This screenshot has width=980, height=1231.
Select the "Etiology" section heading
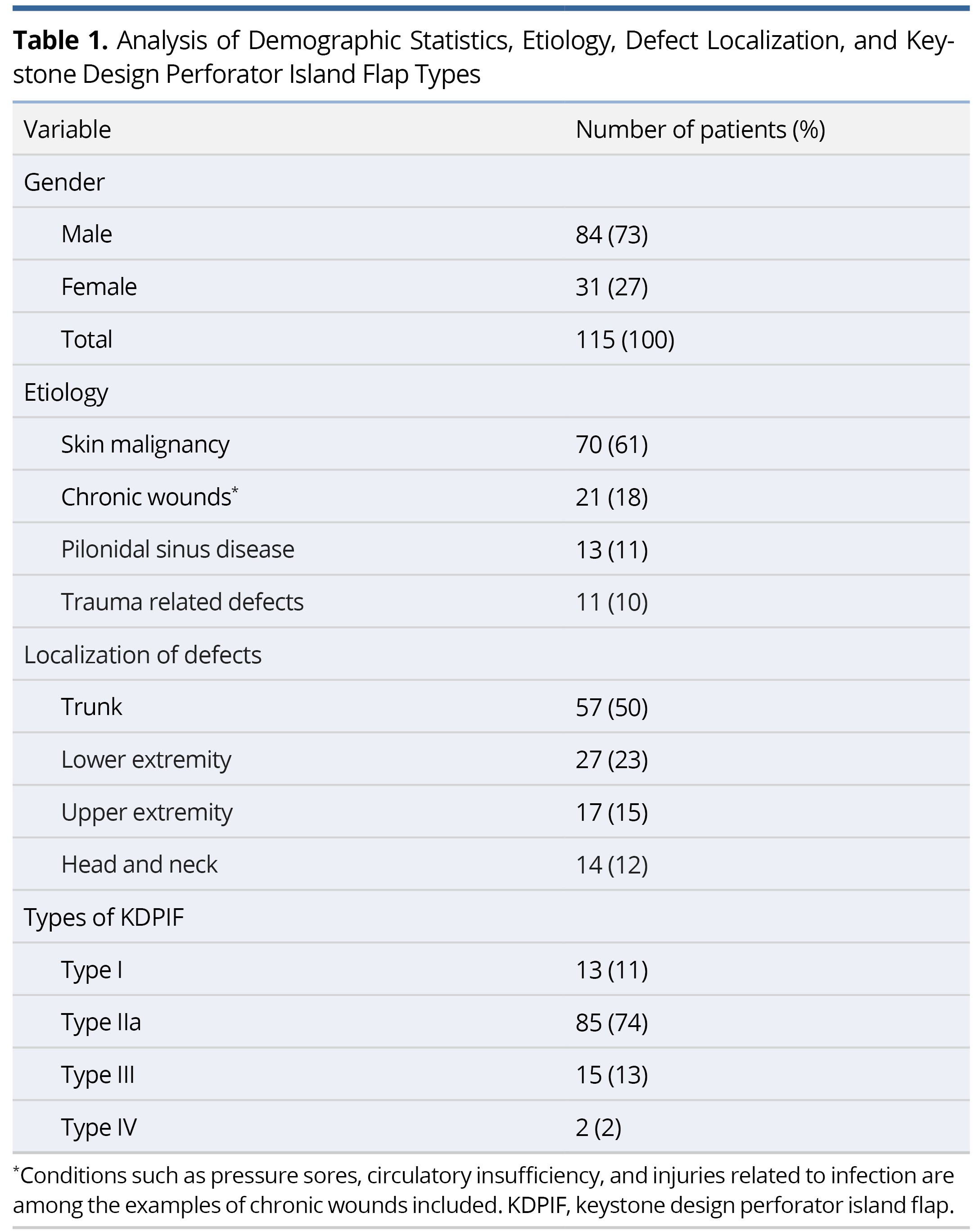click(x=66, y=392)
